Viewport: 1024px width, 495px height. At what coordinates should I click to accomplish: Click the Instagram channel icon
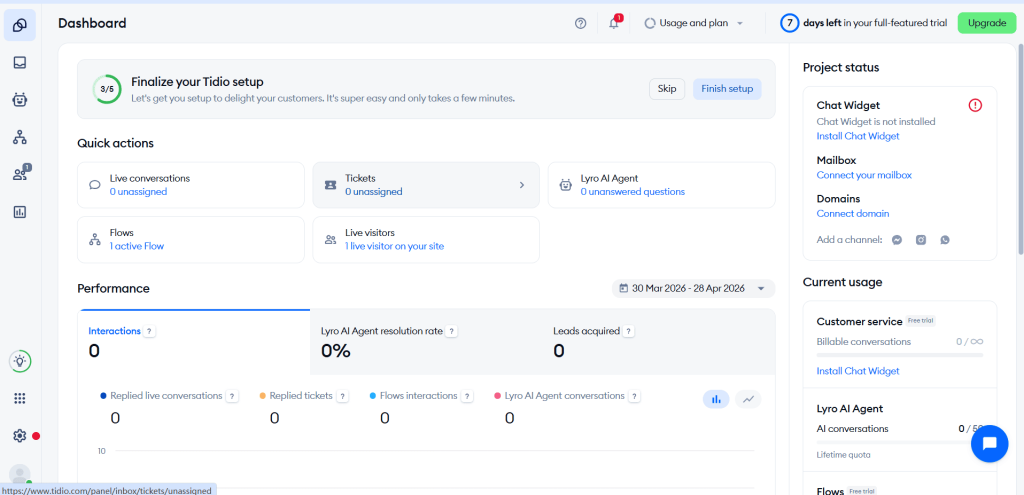pyautogui.click(x=921, y=240)
